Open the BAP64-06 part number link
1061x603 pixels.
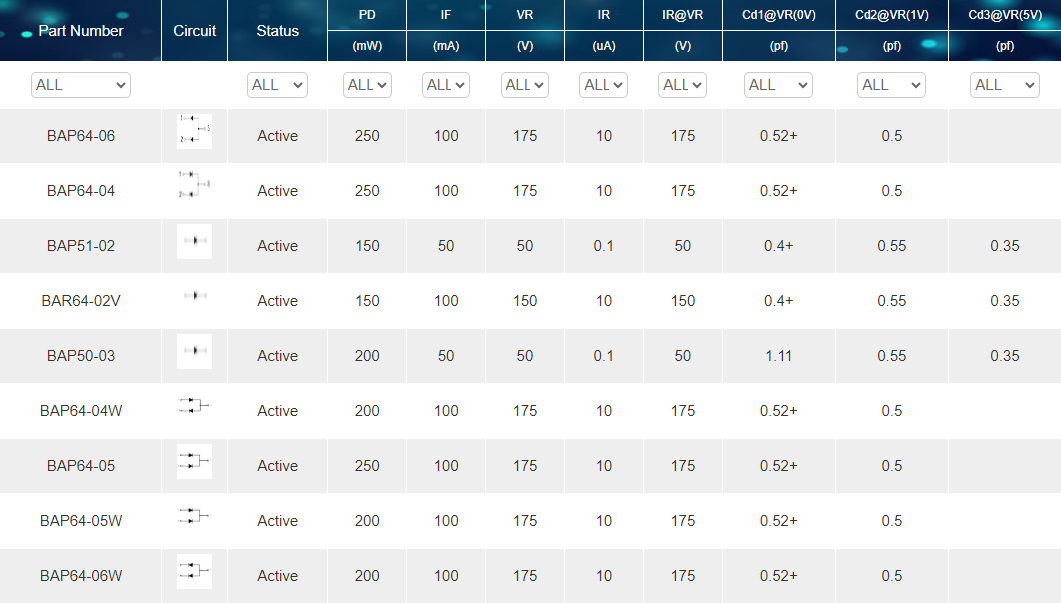[x=81, y=136]
